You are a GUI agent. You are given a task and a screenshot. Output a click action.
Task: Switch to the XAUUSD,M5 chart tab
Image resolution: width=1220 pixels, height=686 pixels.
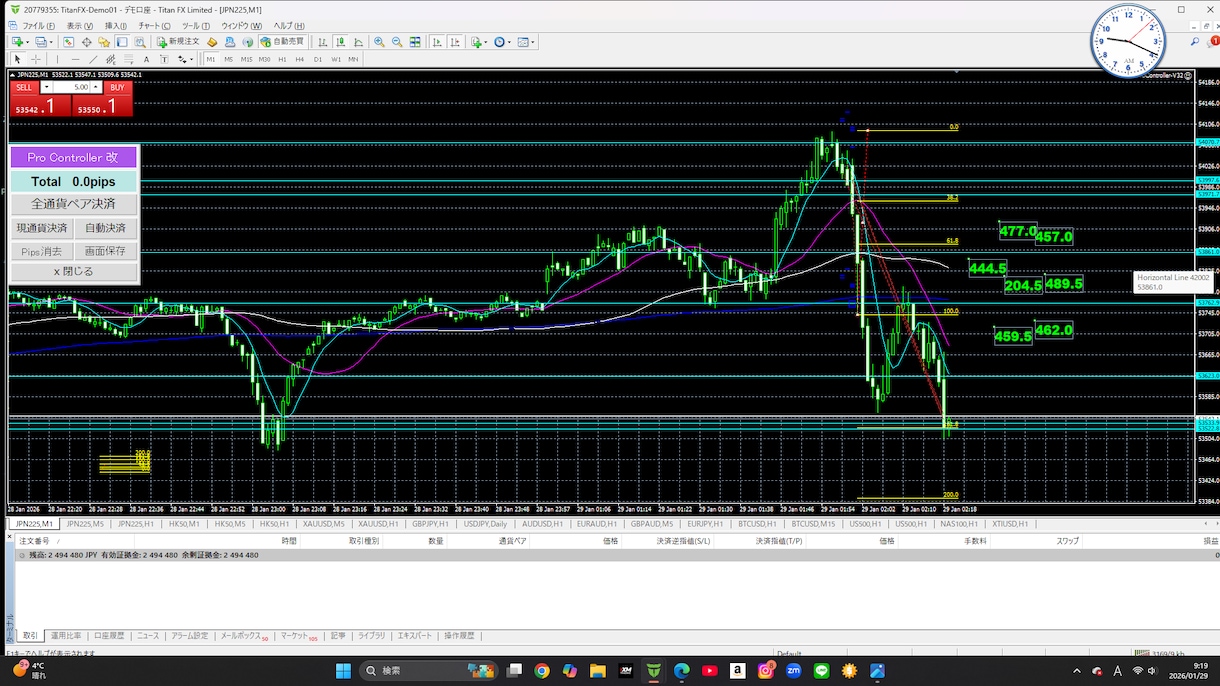323,524
